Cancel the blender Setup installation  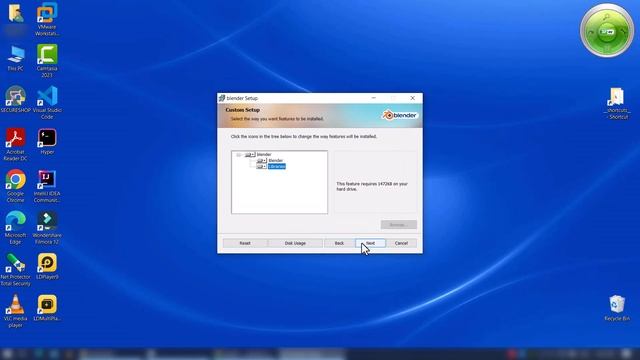(x=401, y=243)
